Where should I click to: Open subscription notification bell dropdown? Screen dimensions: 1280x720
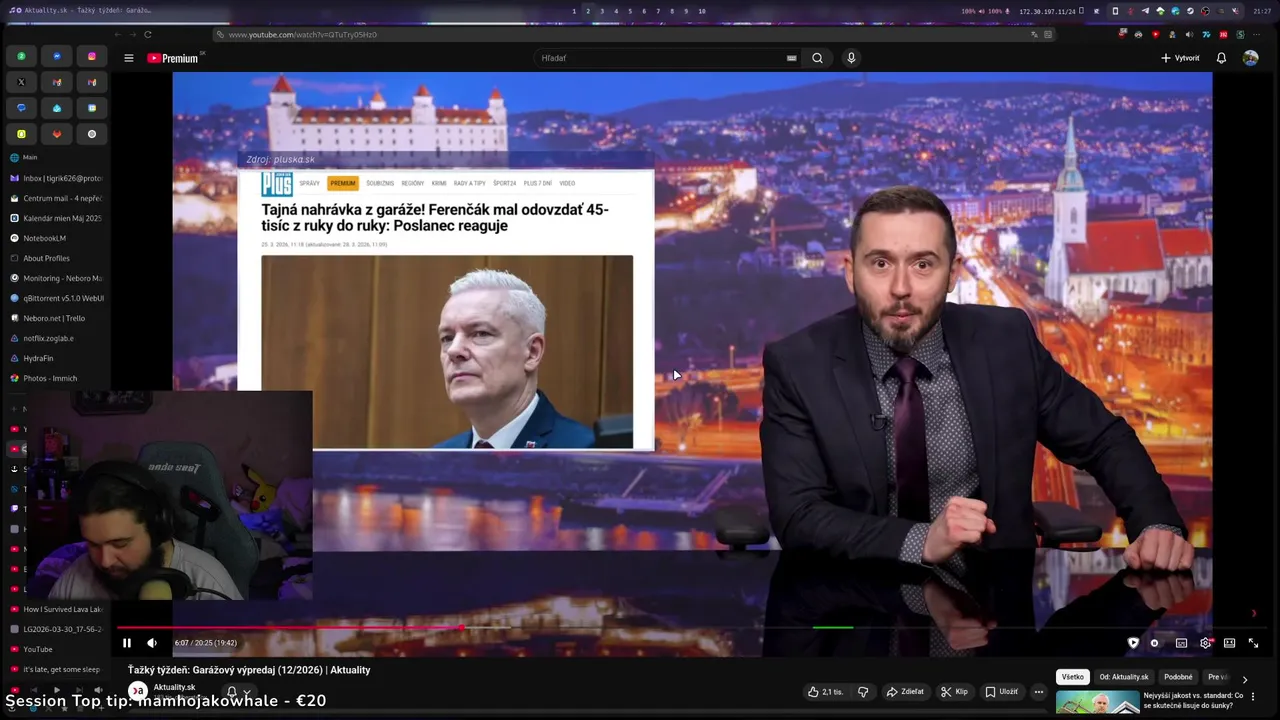point(238,691)
